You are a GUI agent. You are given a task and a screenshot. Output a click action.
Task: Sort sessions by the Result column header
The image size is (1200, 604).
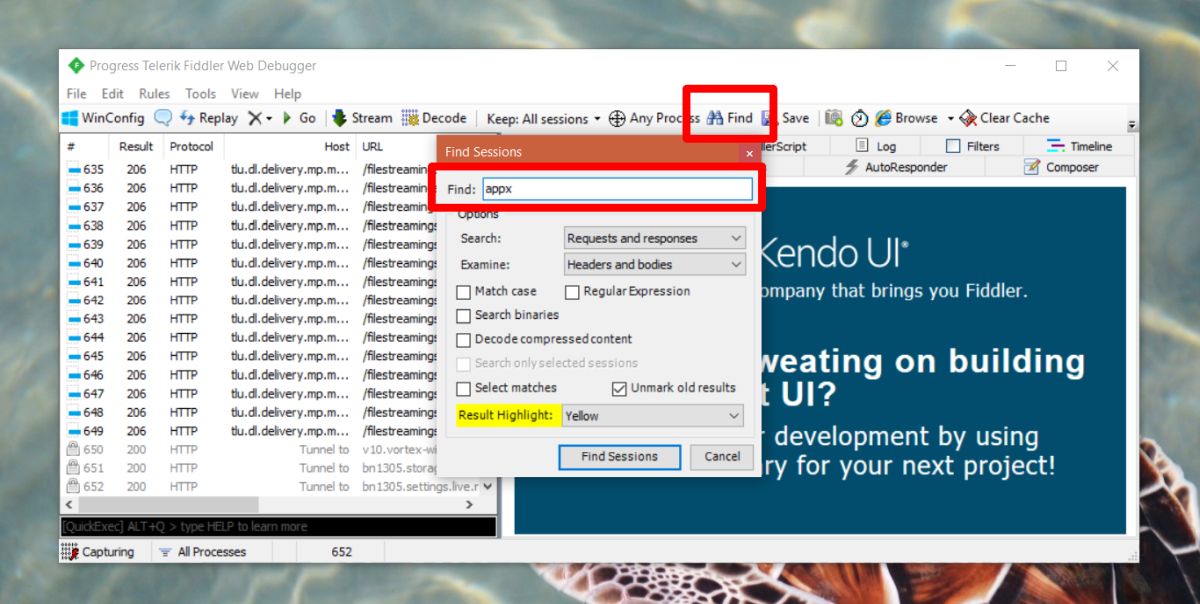[x=136, y=147]
